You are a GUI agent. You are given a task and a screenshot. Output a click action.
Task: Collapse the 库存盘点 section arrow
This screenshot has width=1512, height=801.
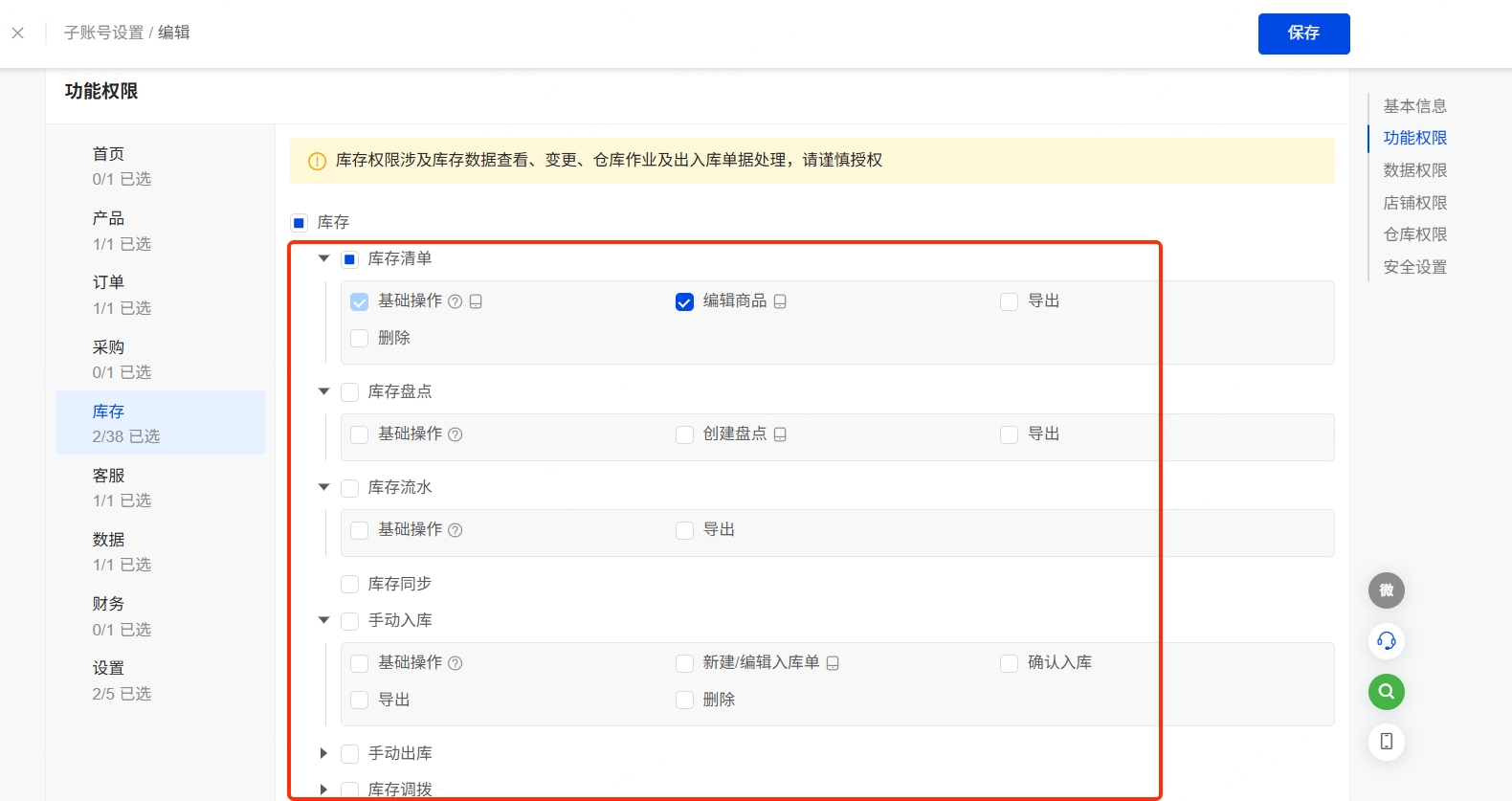point(323,391)
